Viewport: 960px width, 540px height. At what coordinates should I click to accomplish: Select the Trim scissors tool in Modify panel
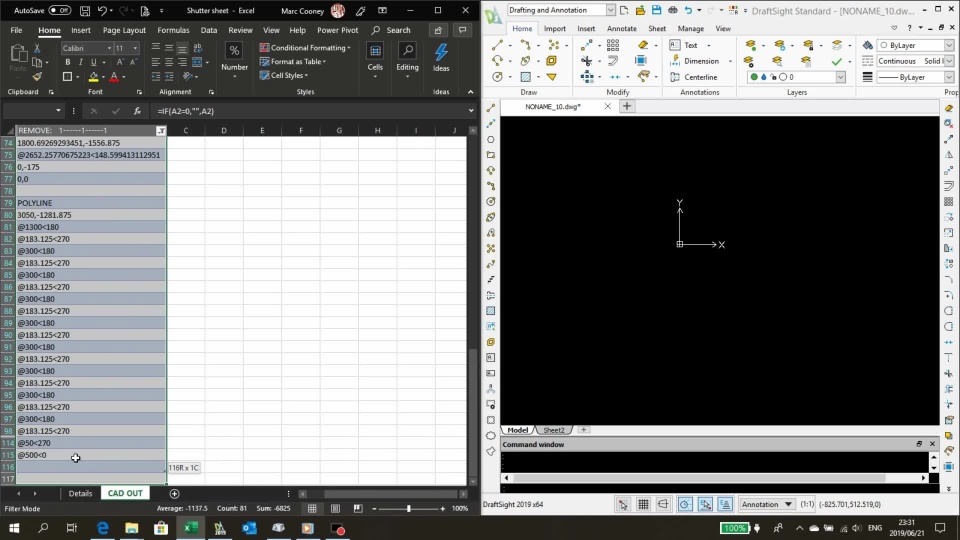click(587, 61)
